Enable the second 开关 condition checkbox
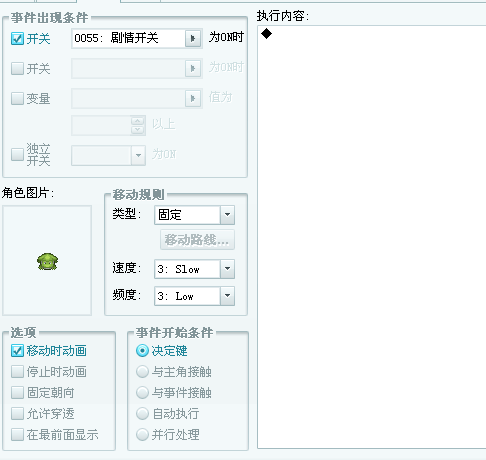 [x=17, y=68]
